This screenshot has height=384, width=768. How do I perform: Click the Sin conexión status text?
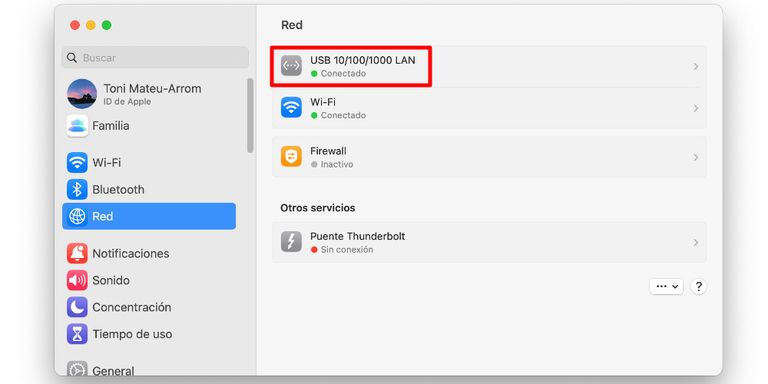(x=347, y=250)
